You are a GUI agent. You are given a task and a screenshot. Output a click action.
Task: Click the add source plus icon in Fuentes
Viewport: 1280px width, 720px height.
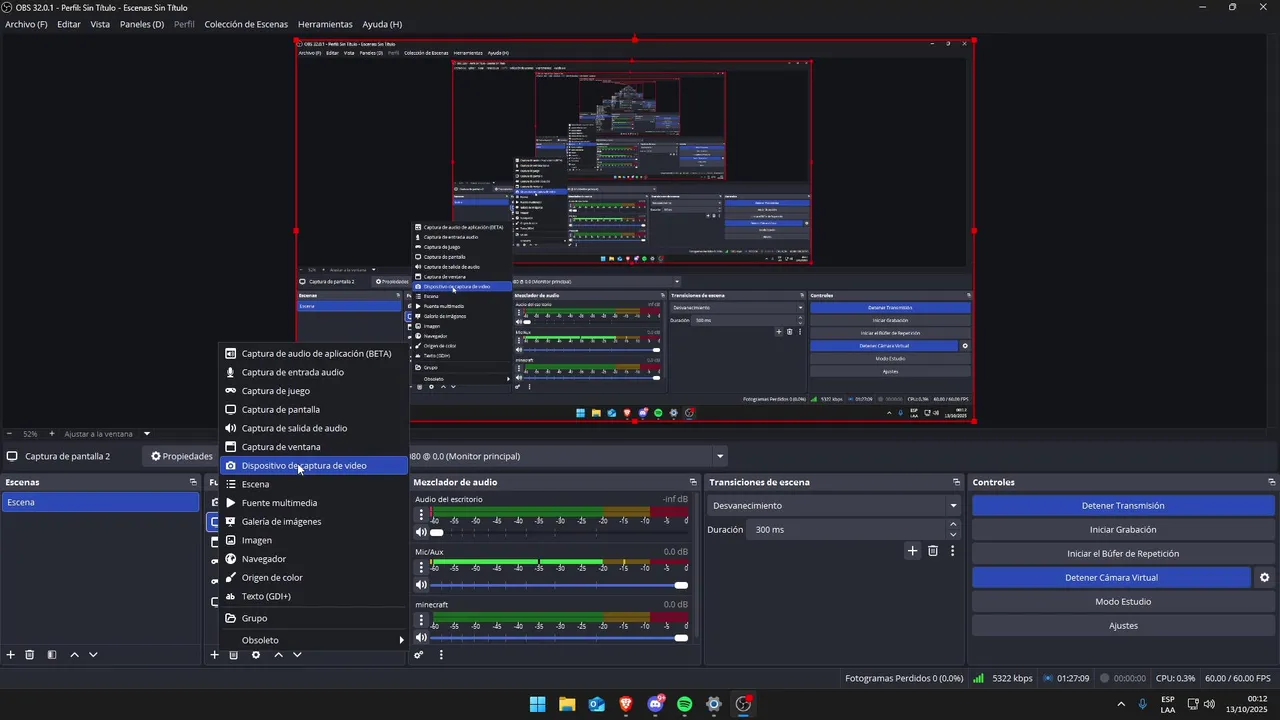214,655
